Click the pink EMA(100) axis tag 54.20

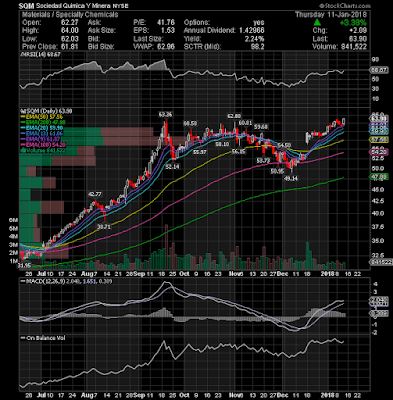tap(379, 152)
